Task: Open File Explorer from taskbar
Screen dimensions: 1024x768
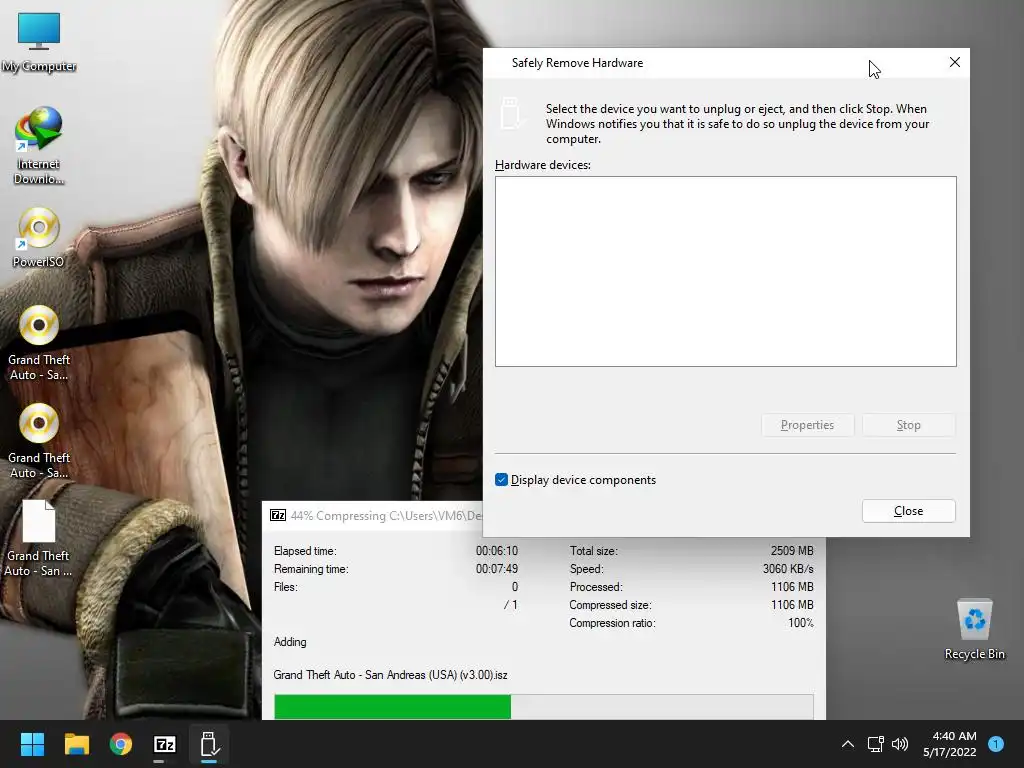Action: (x=76, y=744)
